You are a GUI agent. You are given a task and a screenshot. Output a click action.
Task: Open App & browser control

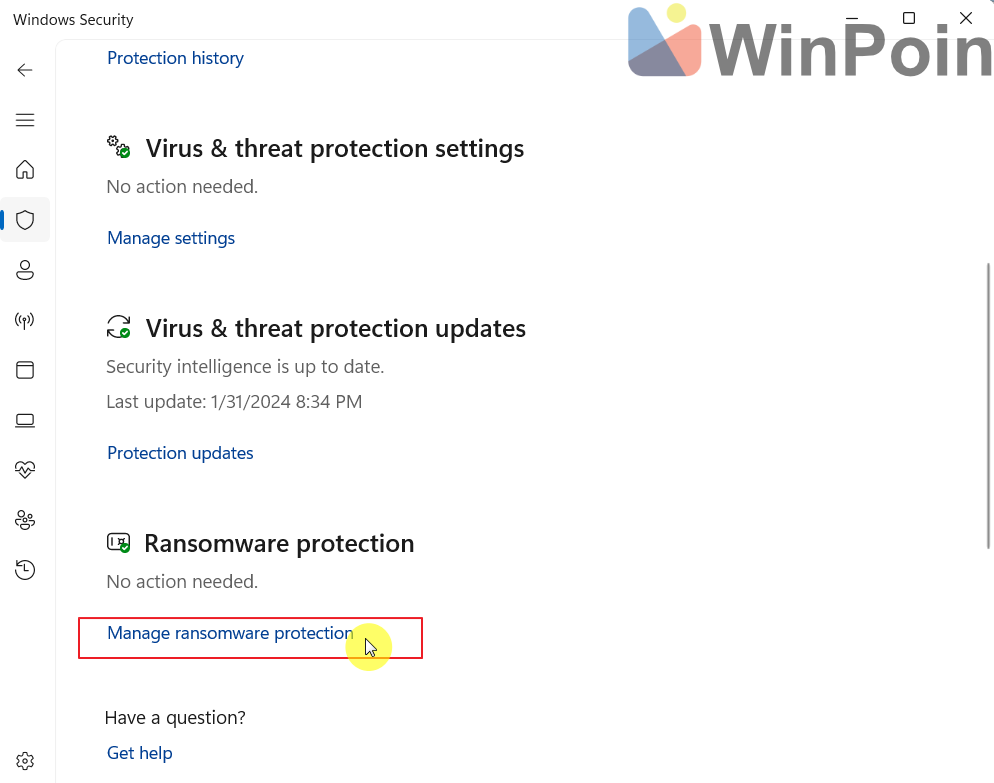[x=25, y=370]
